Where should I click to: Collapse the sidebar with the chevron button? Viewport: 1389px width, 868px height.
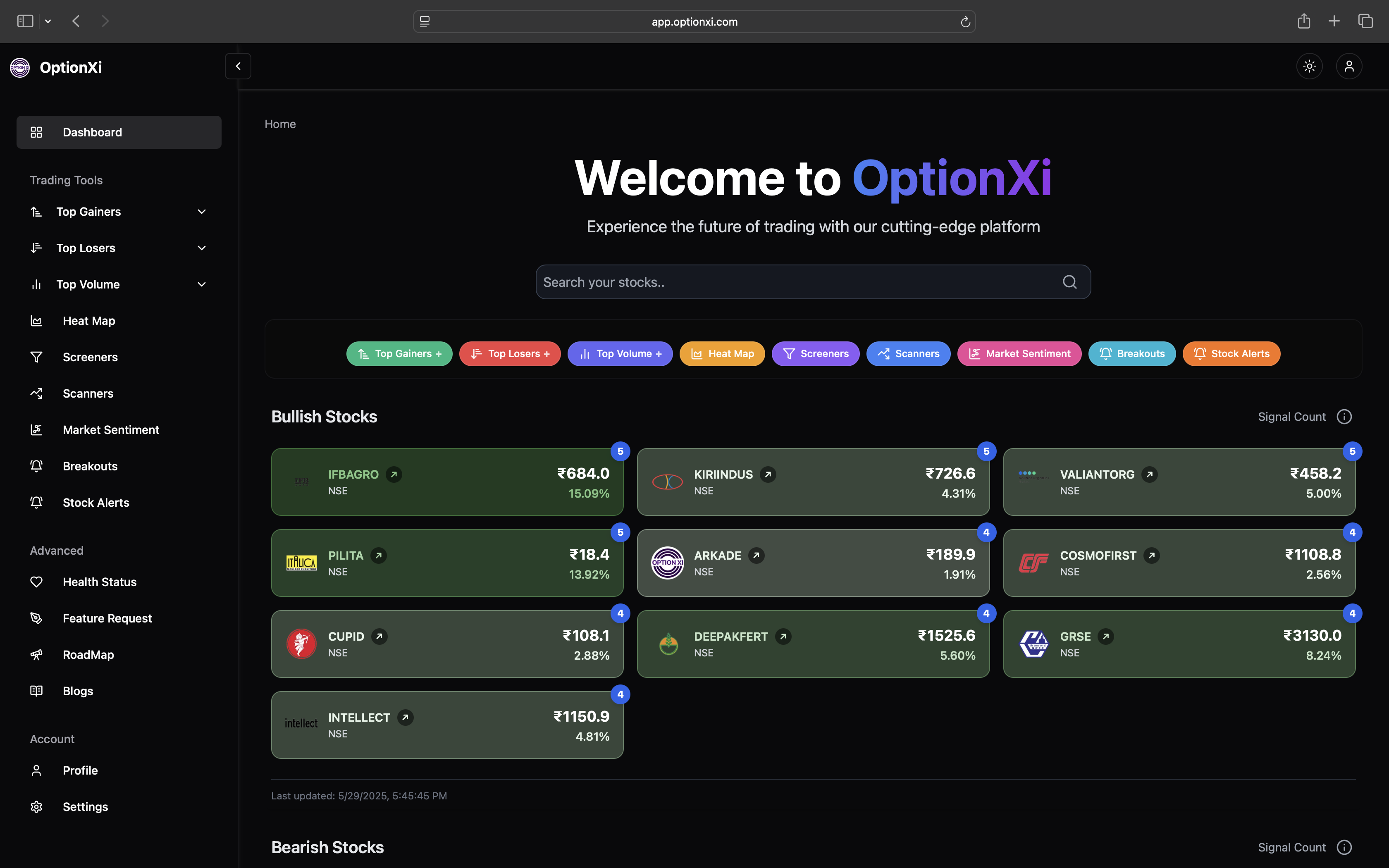pos(238,66)
